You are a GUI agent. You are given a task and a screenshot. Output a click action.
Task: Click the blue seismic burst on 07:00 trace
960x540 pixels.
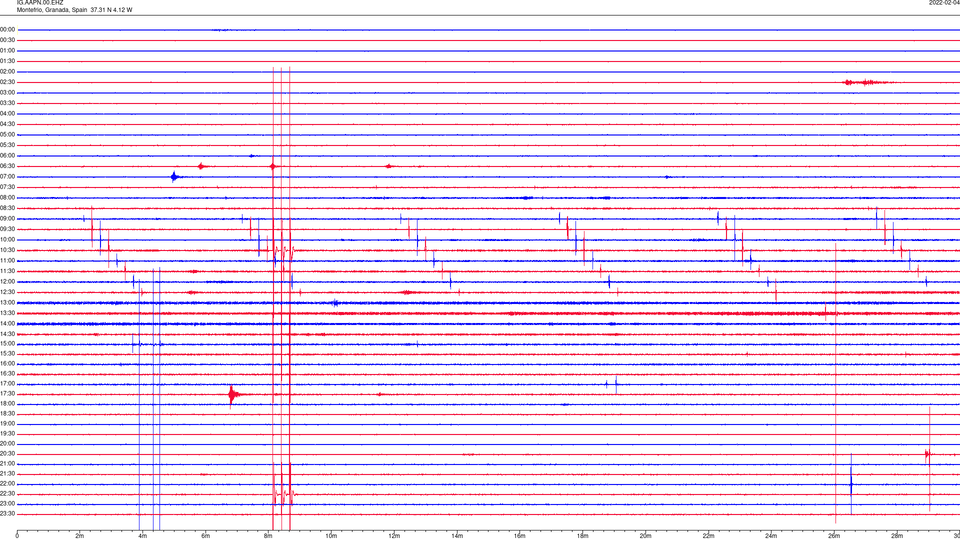[x=175, y=177]
